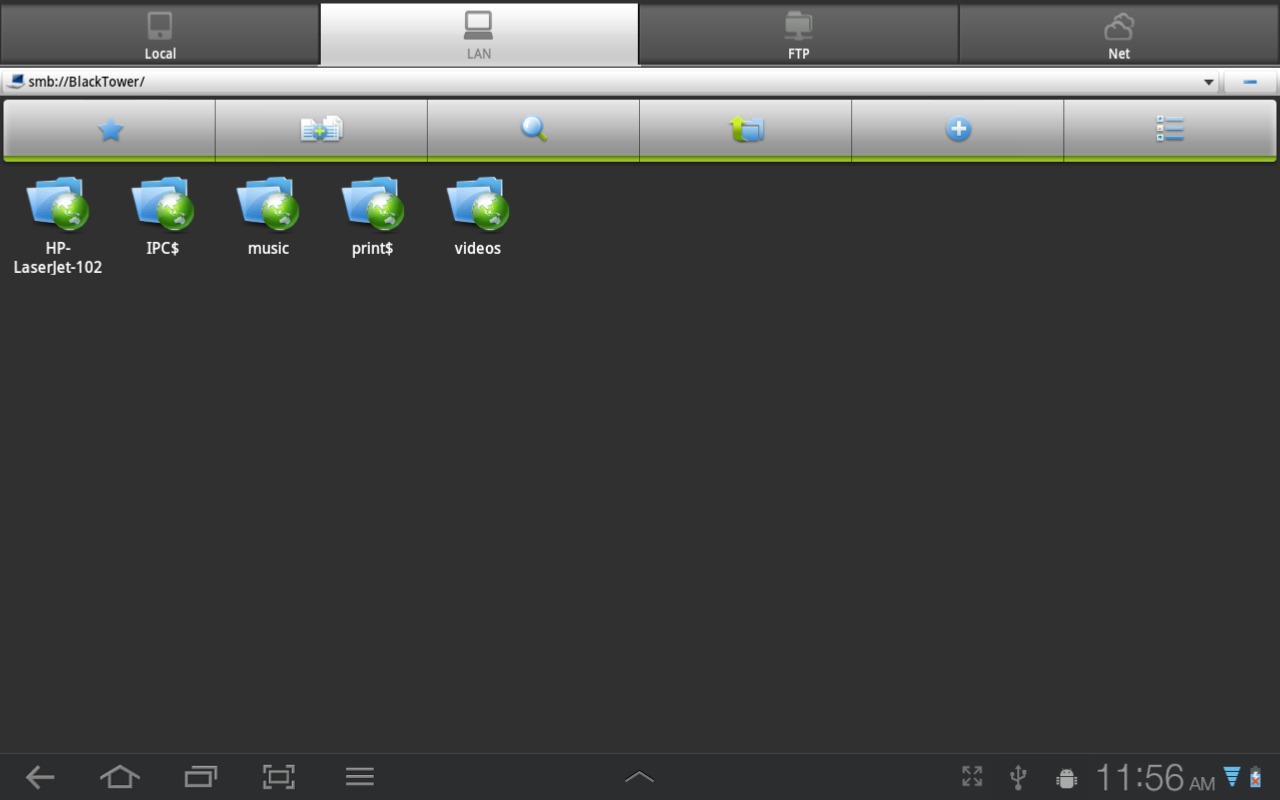Screen dimensions: 1280x800
Task: Click the minus collapse toolbar button
Action: pyautogui.click(x=1250, y=82)
